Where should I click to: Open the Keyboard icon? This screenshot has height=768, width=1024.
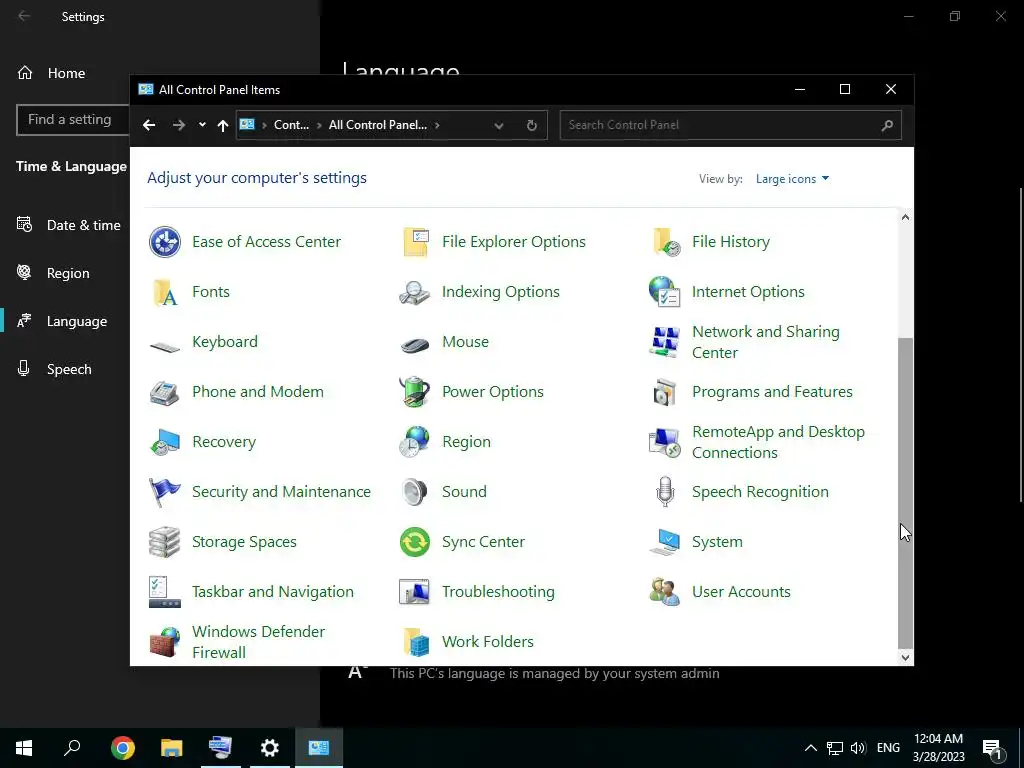(165, 345)
